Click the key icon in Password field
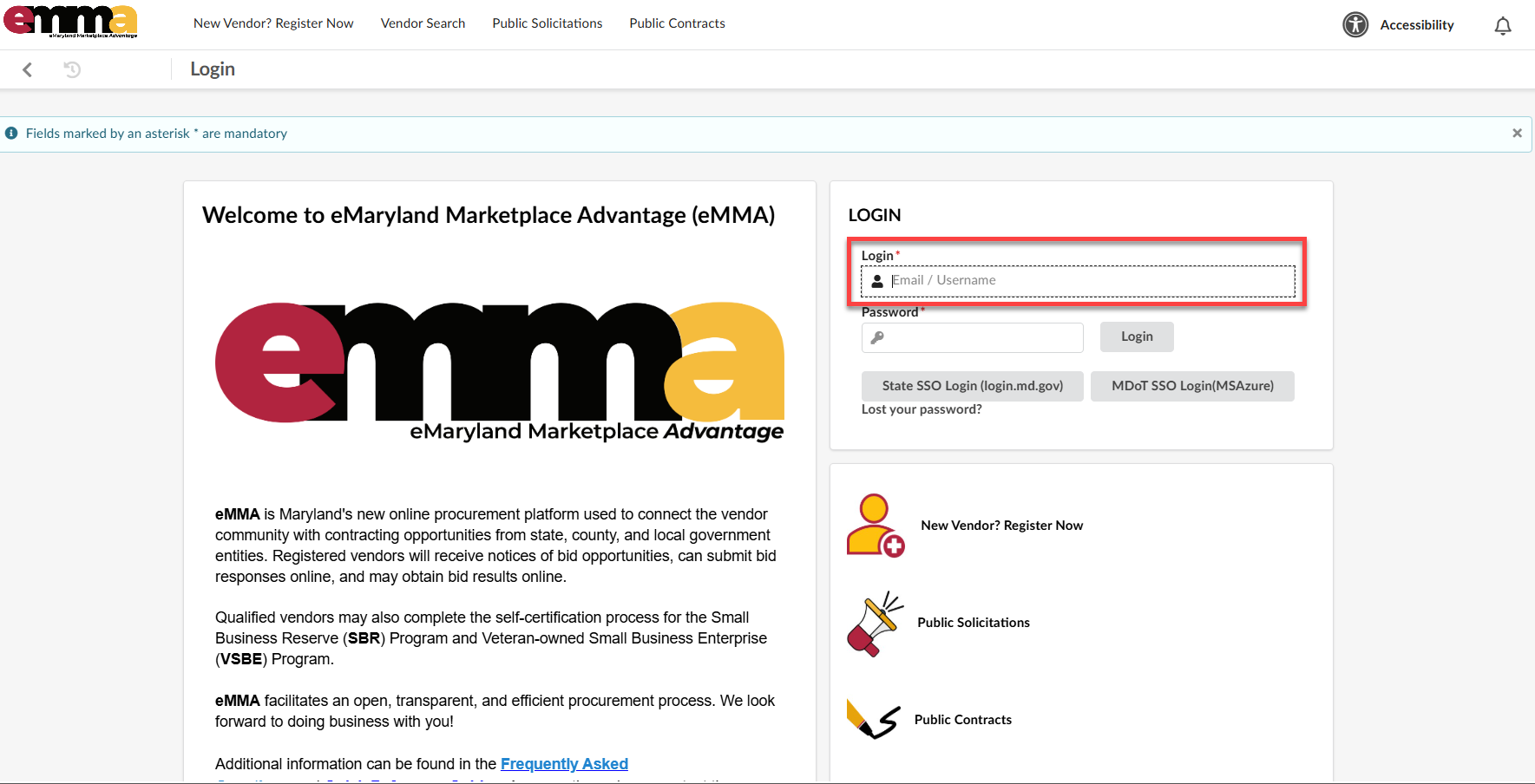 point(877,337)
